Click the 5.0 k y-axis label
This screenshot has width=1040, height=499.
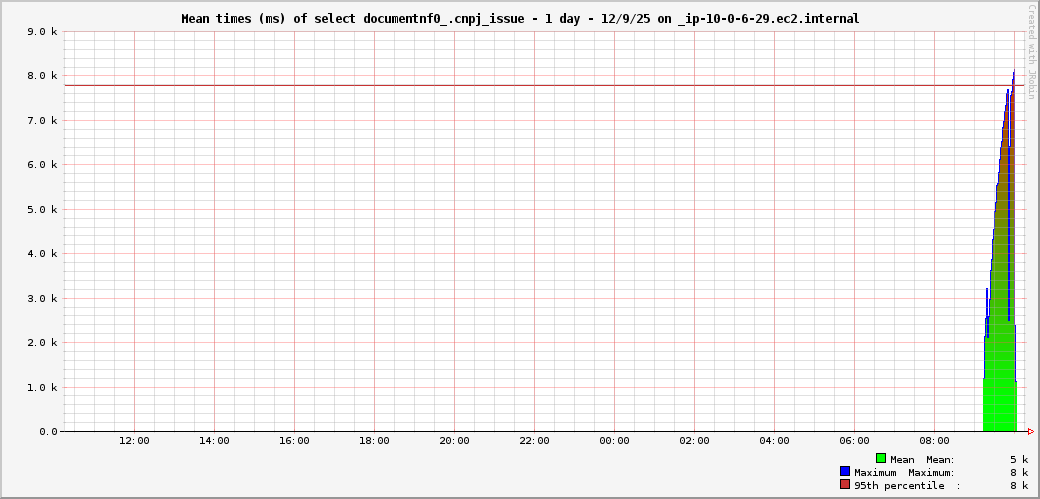[x=42, y=210]
